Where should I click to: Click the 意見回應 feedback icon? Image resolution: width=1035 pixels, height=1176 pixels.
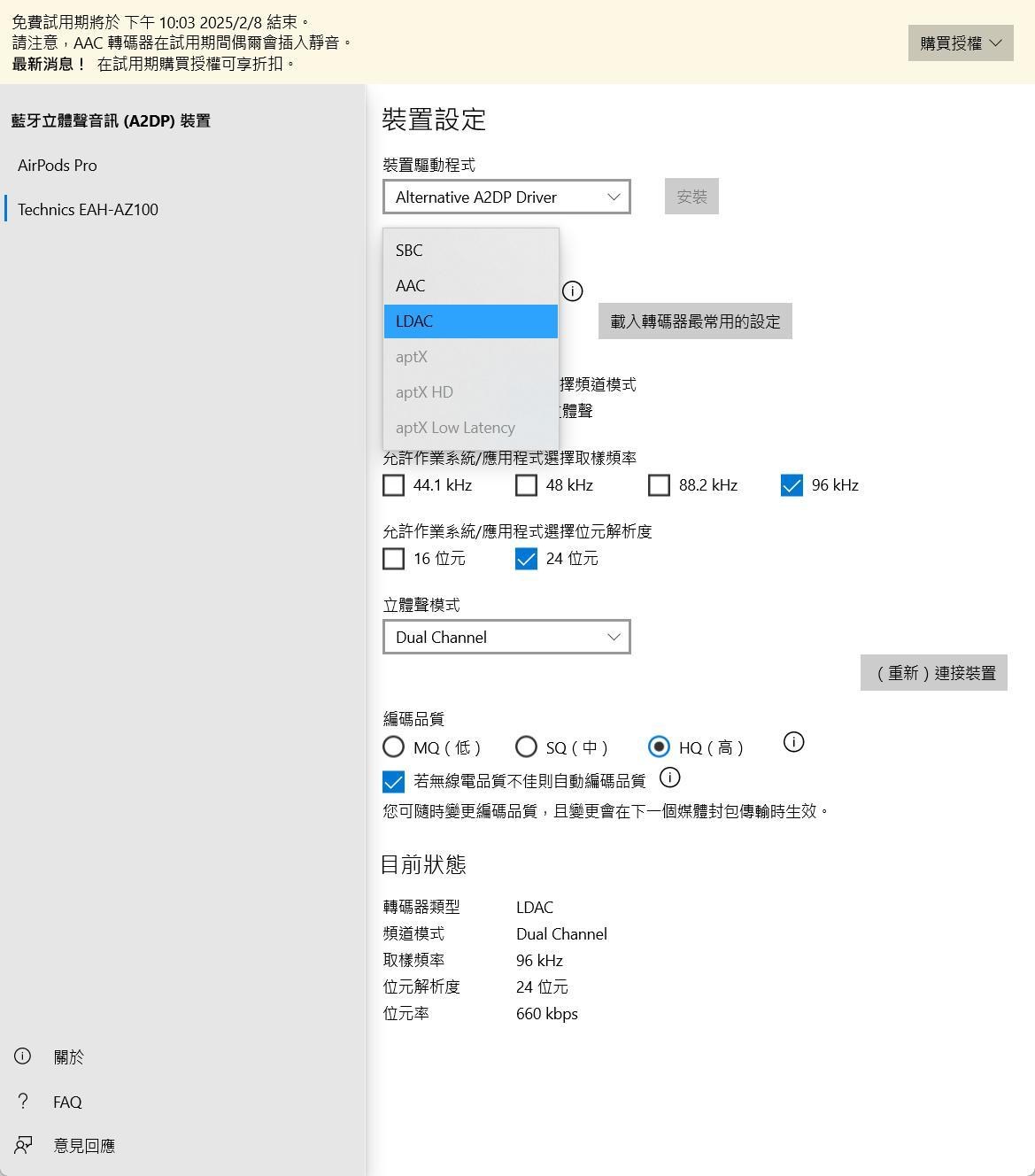pos(23,1145)
